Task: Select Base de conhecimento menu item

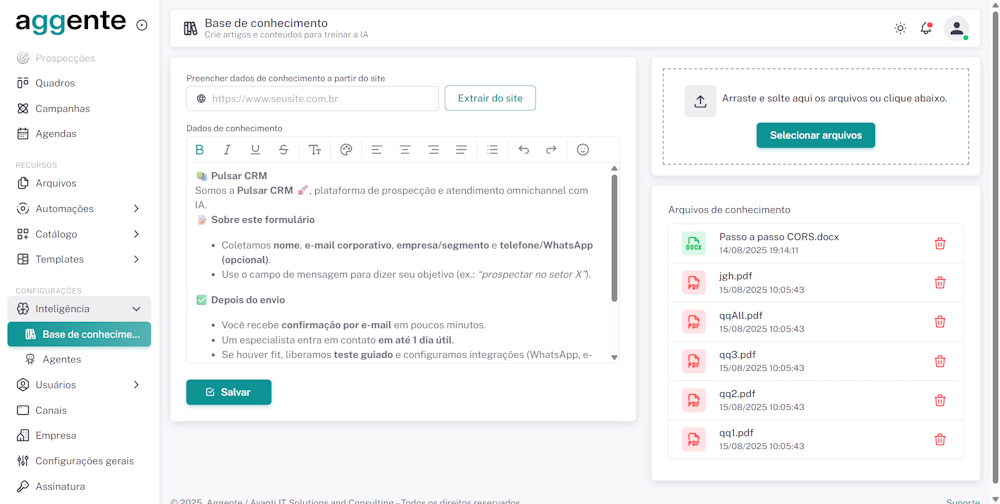Action: (79, 334)
